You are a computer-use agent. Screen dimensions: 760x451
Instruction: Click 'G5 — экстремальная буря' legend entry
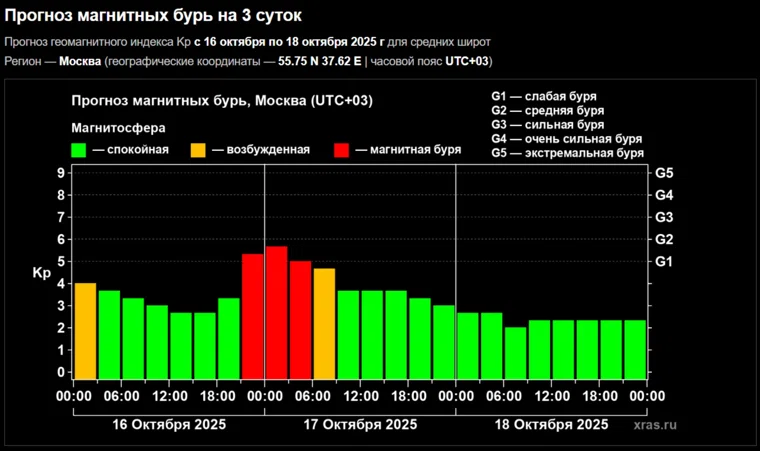tap(567, 153)
